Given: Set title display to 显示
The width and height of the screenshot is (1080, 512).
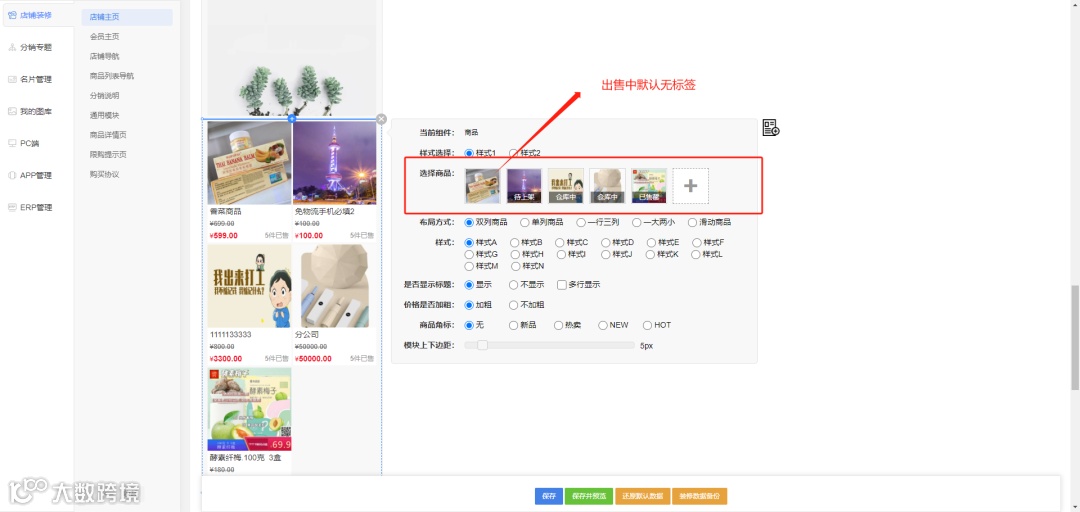Looking at the screenshot, I should point(470,285).
